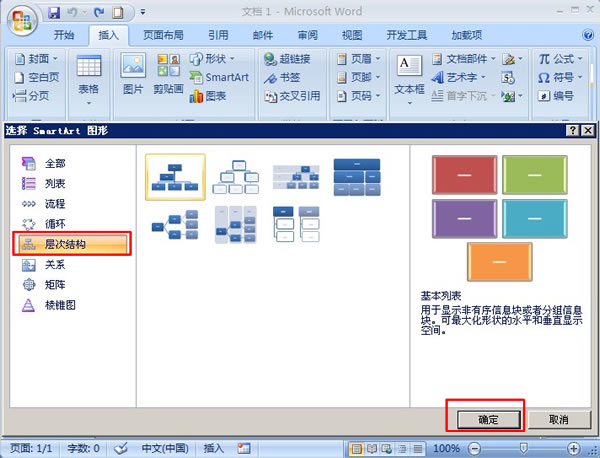Cancel the SmartArt dialog with 取消
Screen dimensions: 600x458
tap(559, 420)
